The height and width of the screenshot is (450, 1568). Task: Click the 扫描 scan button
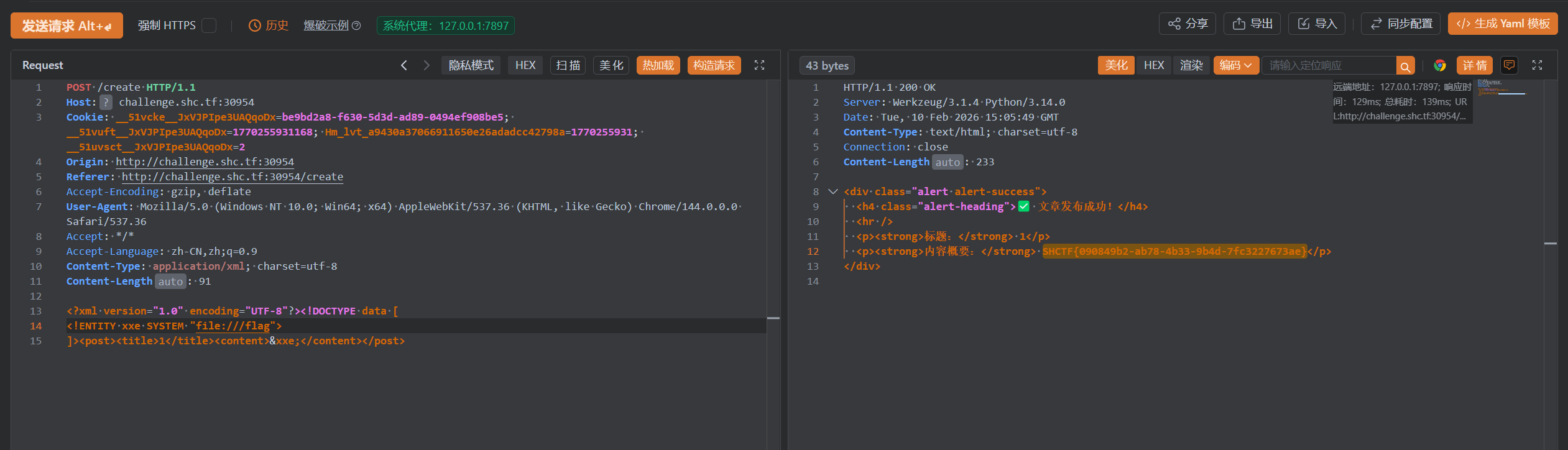coord(568,65)
